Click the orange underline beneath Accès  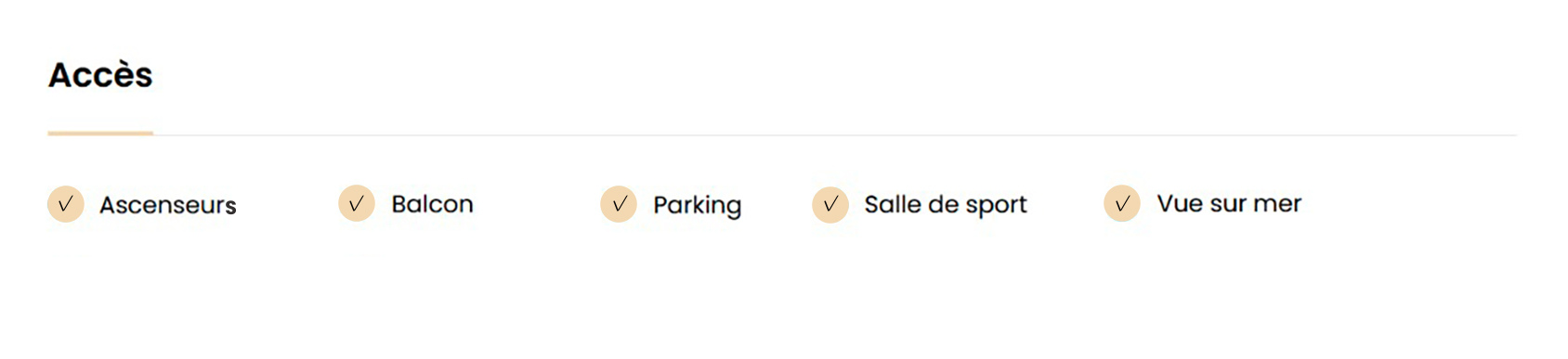coord(100,134)
